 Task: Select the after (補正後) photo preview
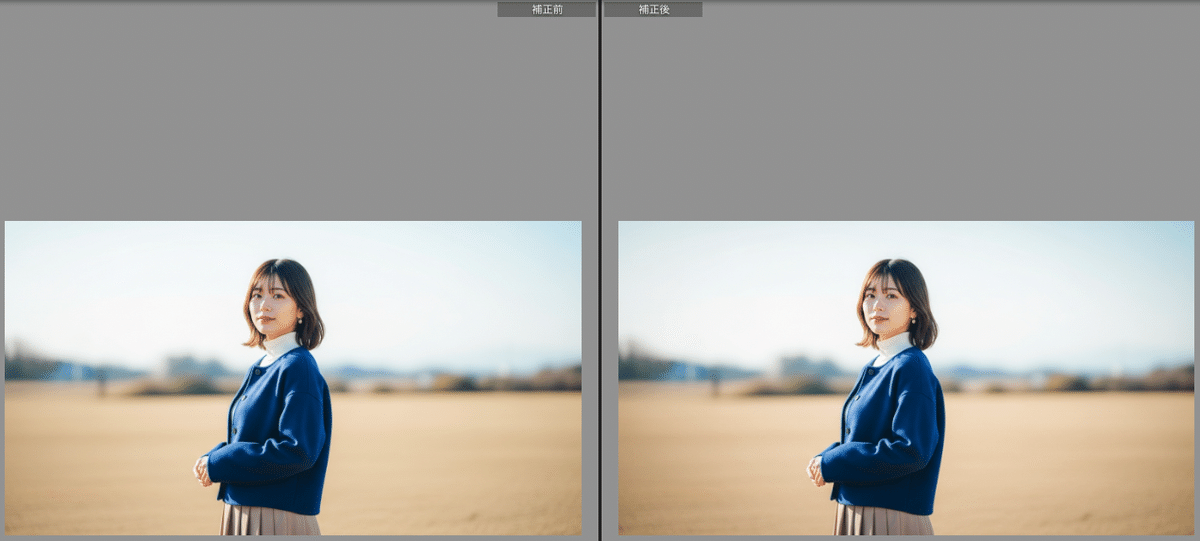click(x=905, y=377)
